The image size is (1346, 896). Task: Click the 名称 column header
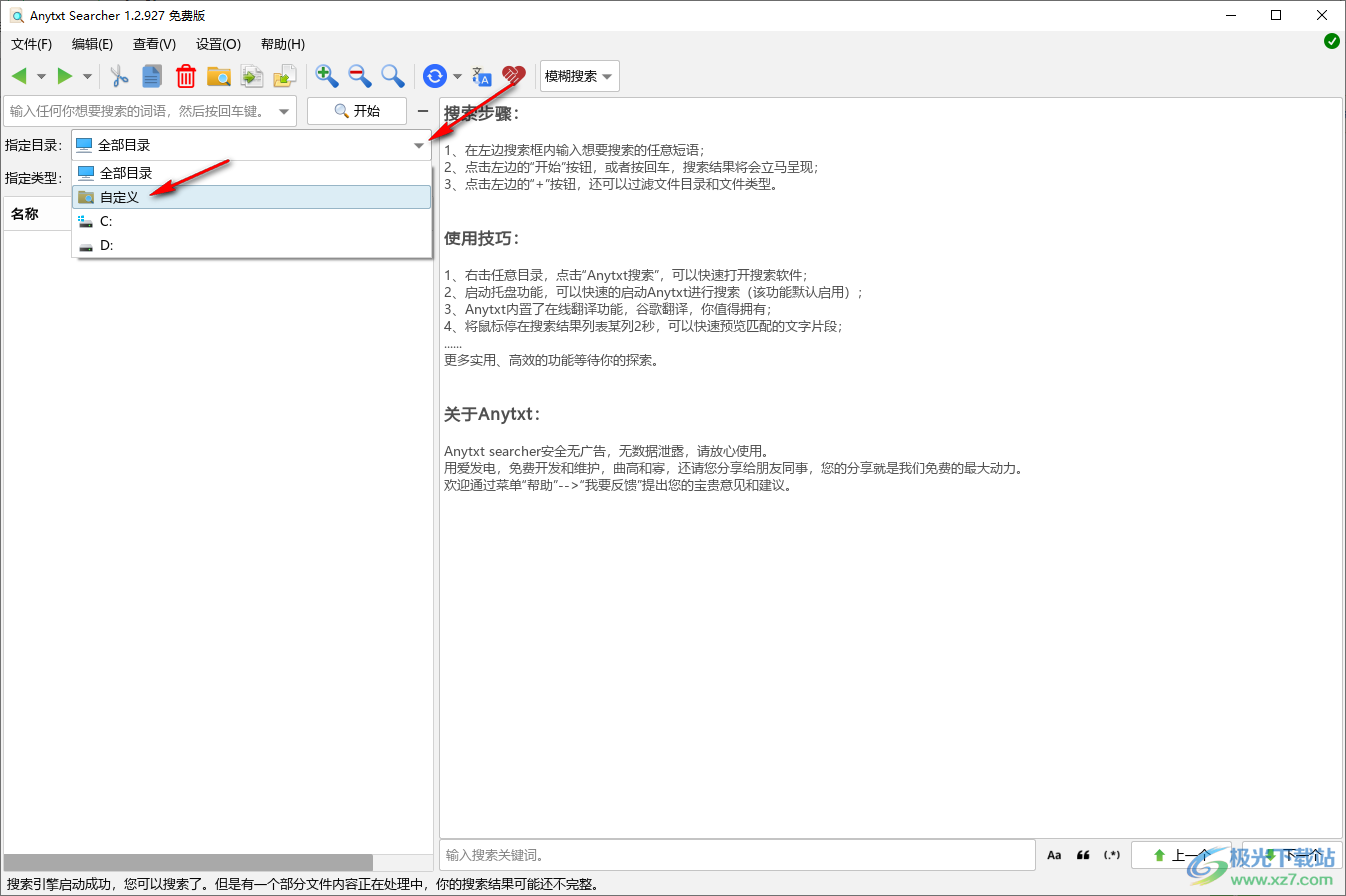pos(25,214)
